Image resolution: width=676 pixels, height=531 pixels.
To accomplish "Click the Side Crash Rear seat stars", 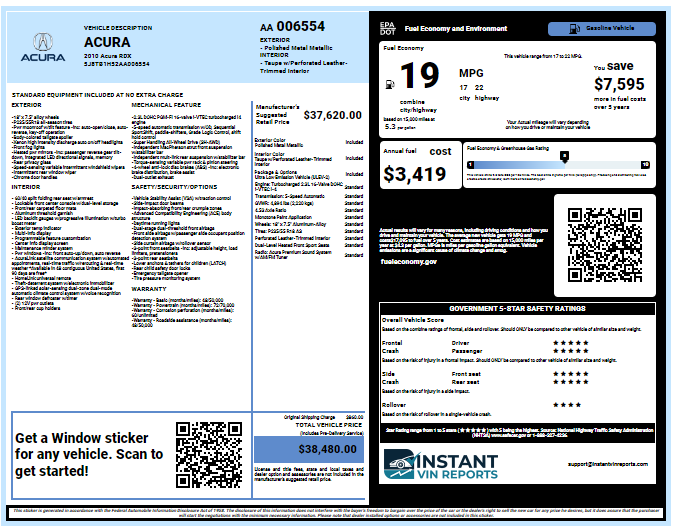I will [x=573, y=381].
